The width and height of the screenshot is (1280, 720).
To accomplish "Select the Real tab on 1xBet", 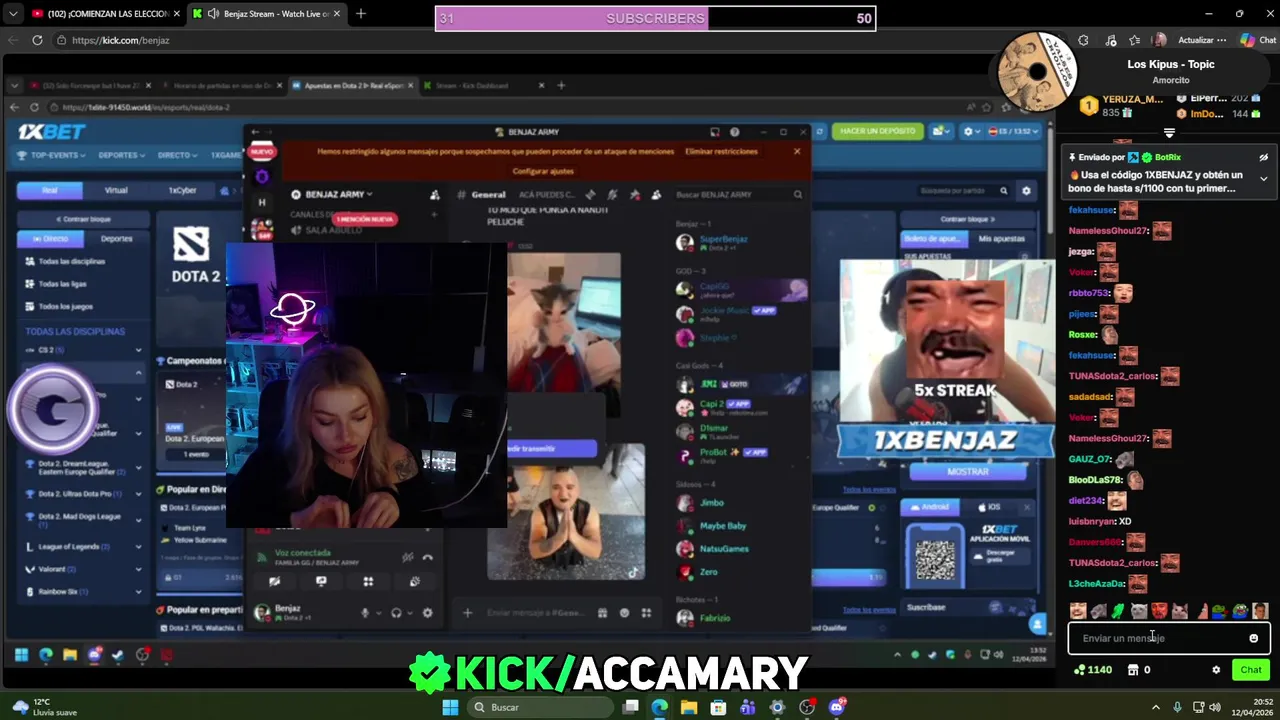I will tap(50, 190).
